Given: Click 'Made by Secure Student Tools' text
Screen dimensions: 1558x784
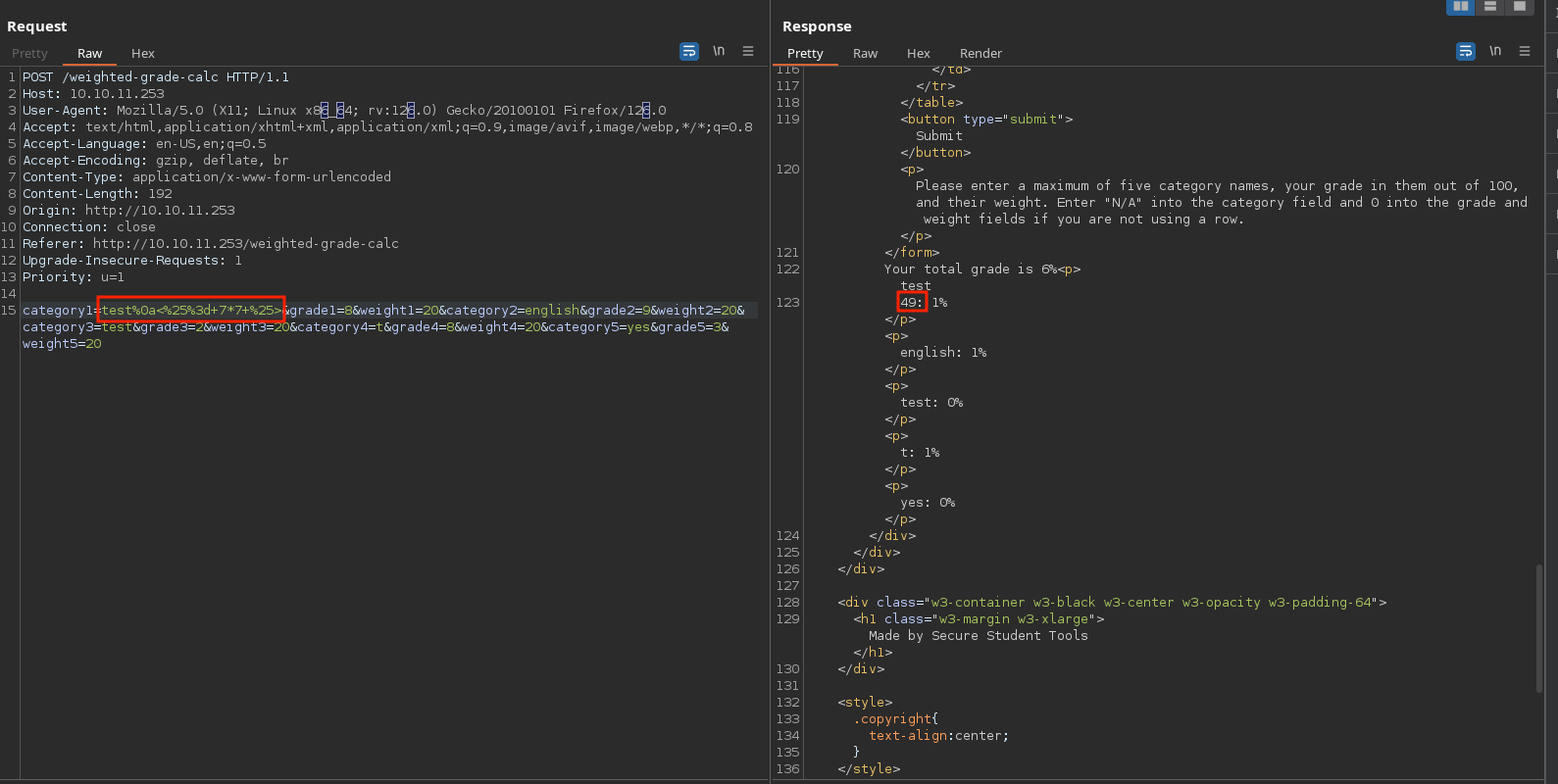Looking at the screenshot, I should (x=979, y=635).
